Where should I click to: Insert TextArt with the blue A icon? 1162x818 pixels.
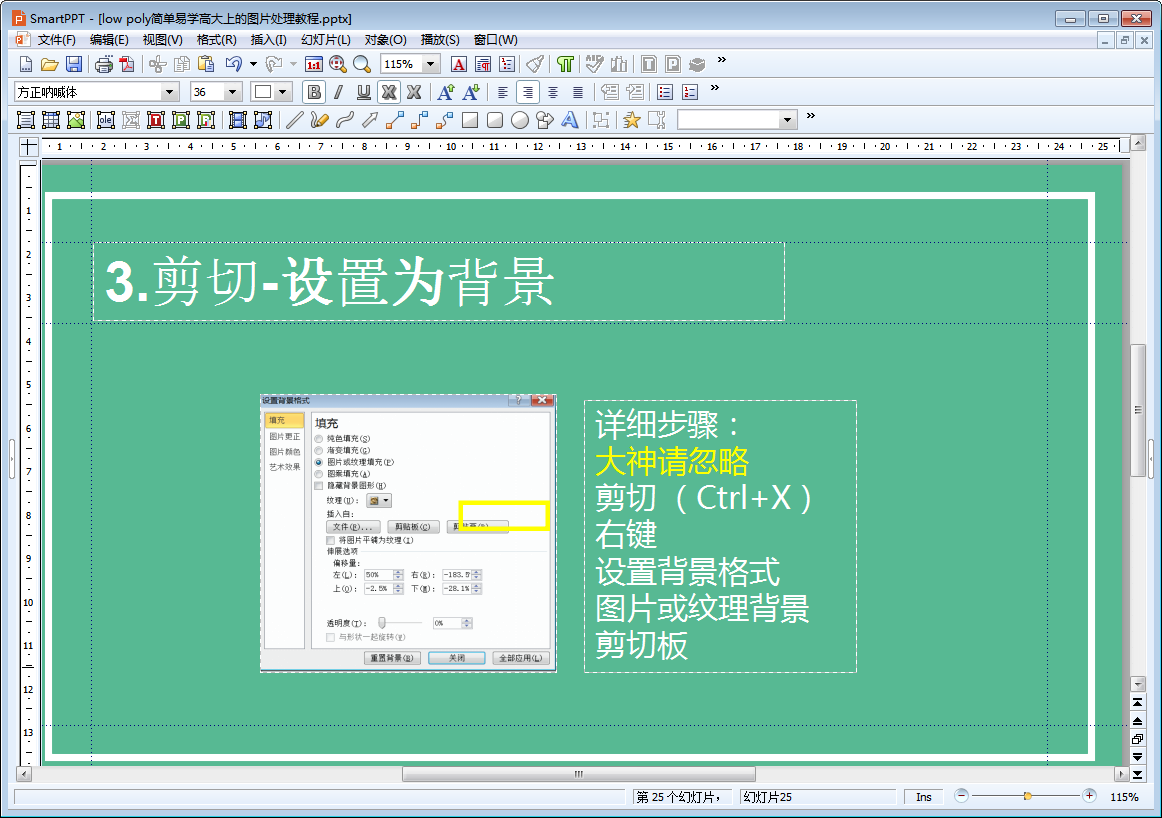pyautogui.click(x=569, y=119)
